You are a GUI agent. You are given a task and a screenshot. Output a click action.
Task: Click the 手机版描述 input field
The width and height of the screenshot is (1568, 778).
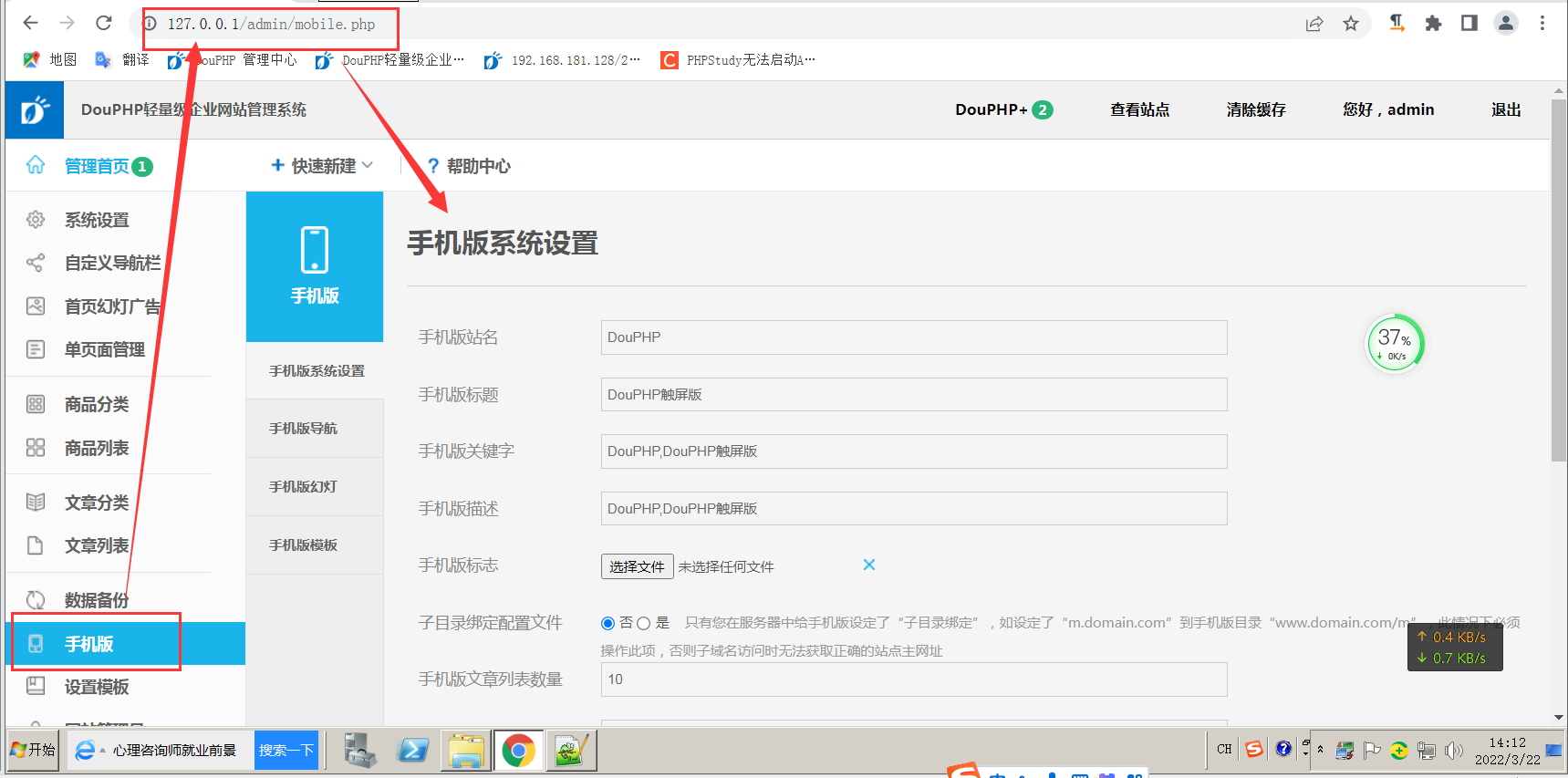tap(914, 509)
